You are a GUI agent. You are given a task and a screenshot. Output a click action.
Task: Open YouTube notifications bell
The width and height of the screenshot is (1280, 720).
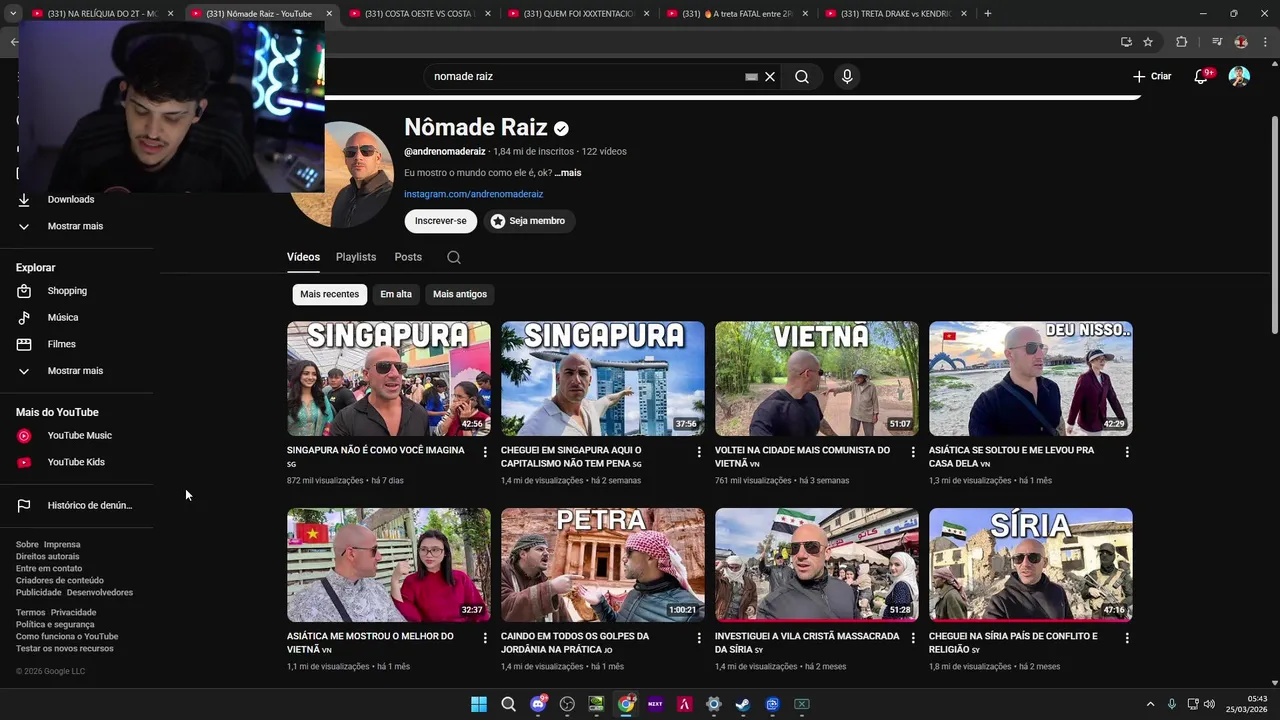click(1201, 76)
